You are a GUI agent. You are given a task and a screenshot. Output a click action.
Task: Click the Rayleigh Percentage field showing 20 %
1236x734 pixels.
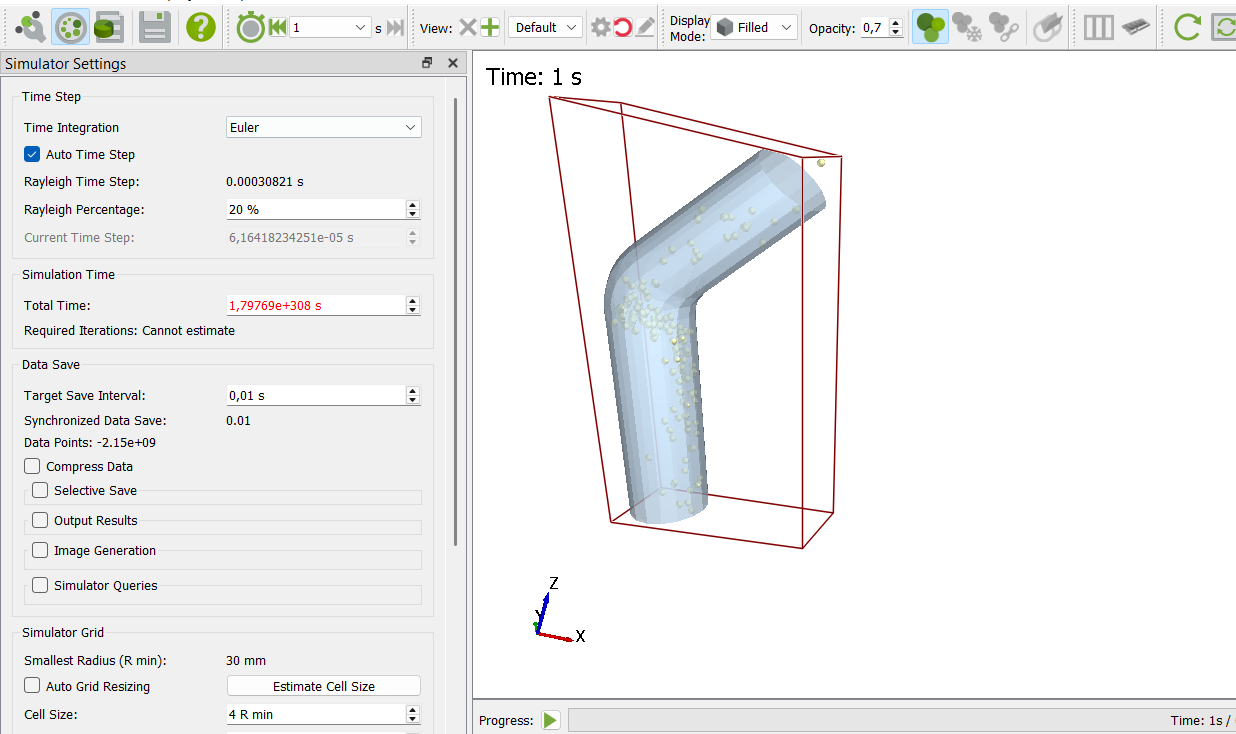tap(316, 209)
